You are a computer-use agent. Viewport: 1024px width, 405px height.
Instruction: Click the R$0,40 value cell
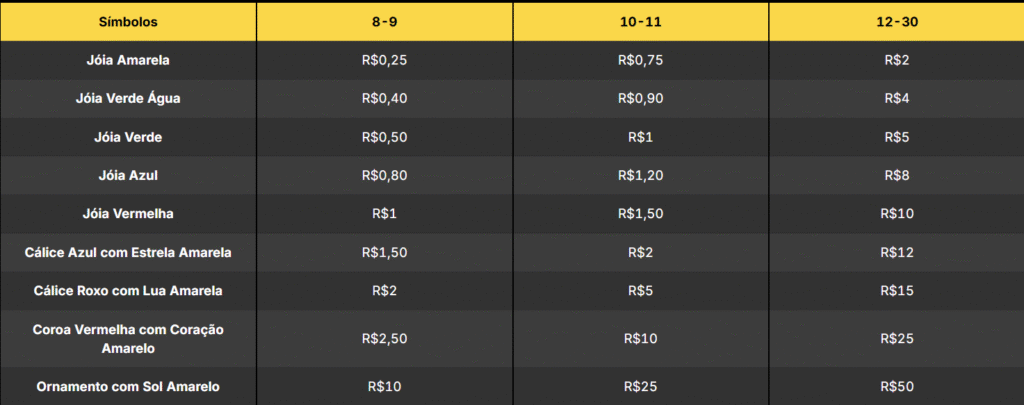(x=385, y=99)
